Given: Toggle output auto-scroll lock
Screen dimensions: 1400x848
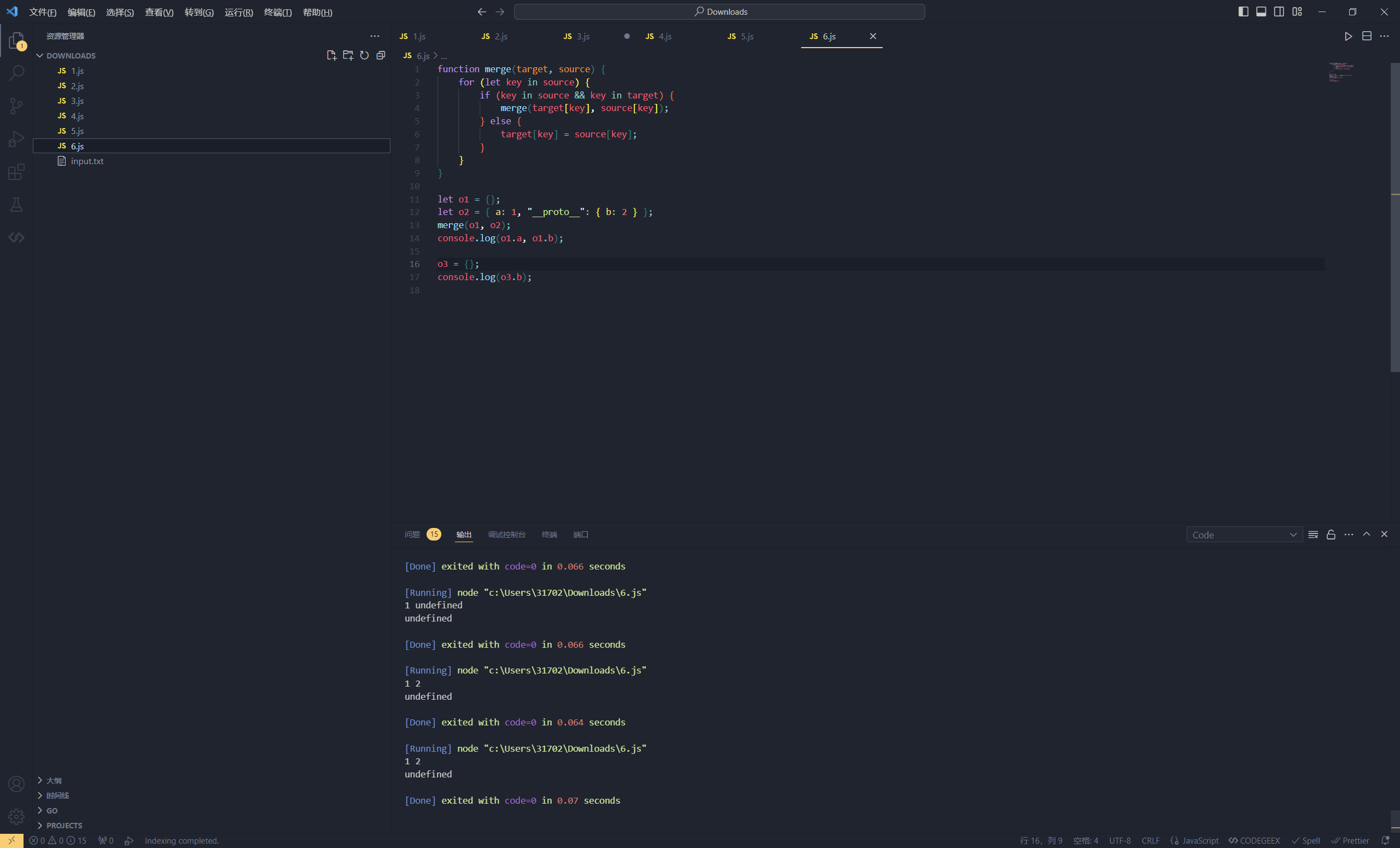Looking at the screenshot, I should pos(1331,535).
